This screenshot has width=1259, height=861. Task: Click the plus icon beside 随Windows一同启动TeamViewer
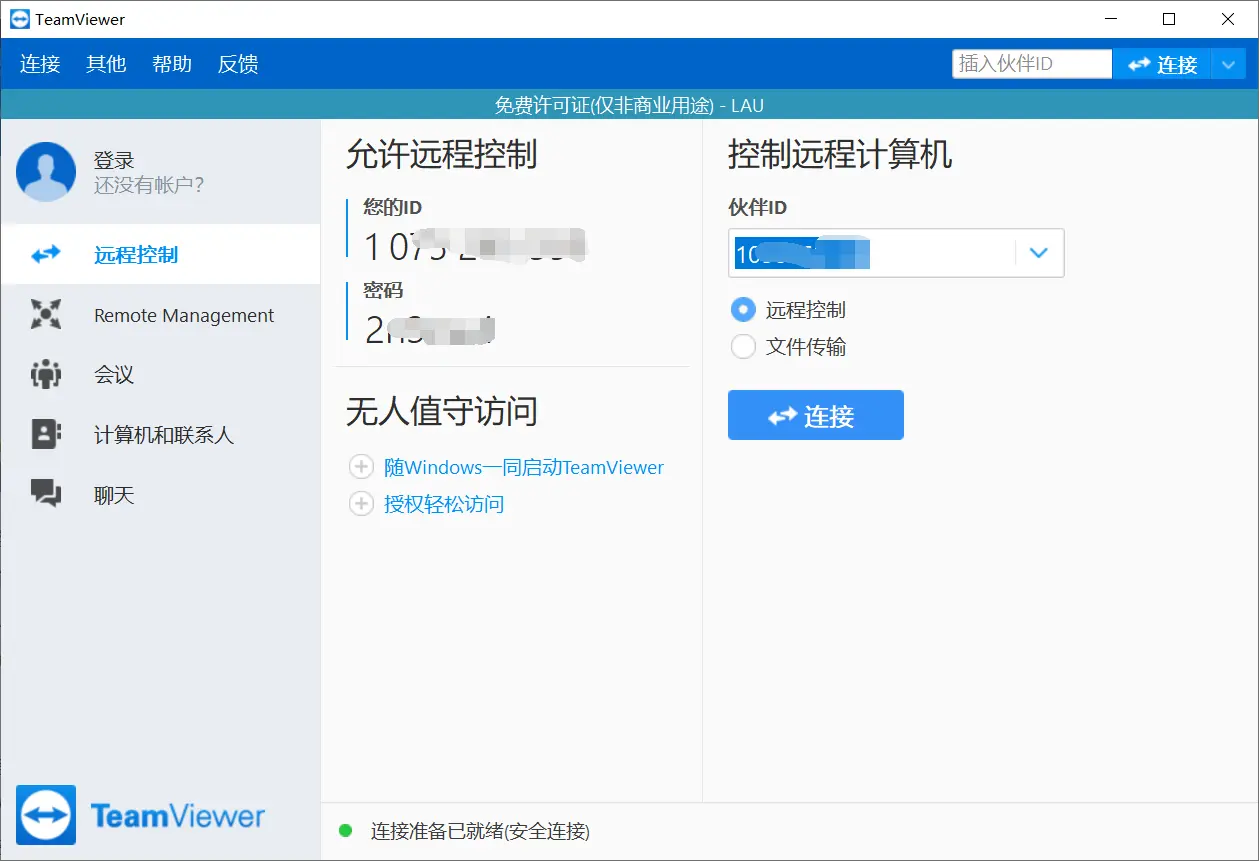(361, 467)
